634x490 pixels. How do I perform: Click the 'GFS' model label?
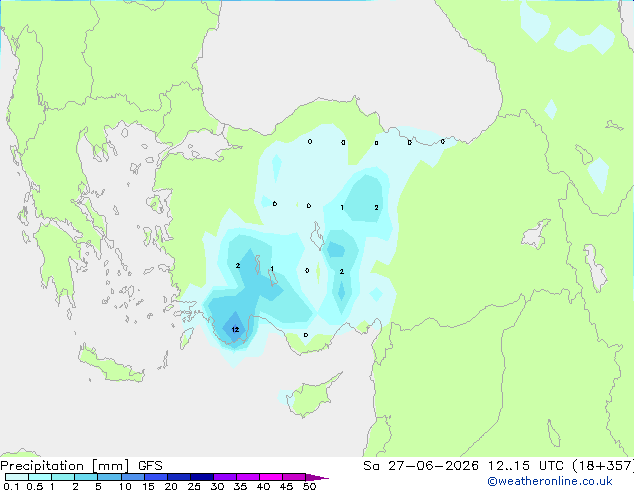coord(150,466)
